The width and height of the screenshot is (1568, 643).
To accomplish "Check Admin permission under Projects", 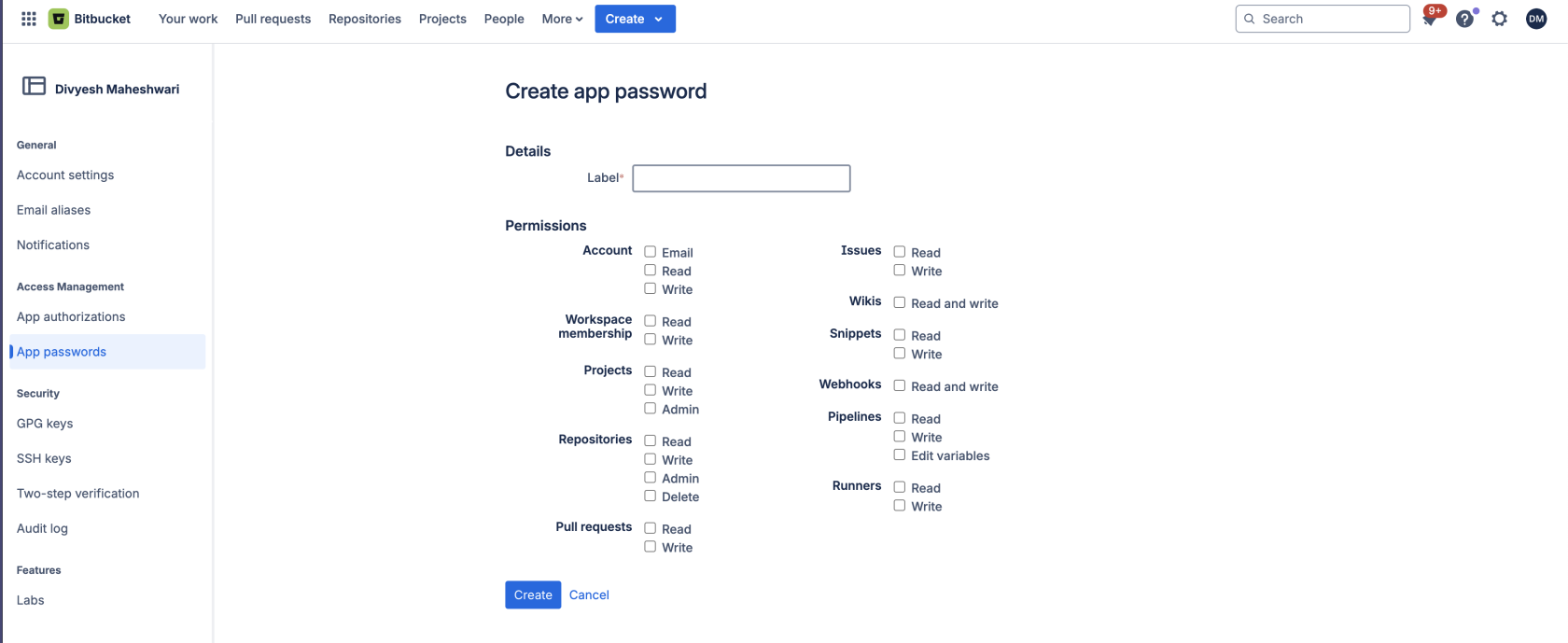I will (650, 408).
